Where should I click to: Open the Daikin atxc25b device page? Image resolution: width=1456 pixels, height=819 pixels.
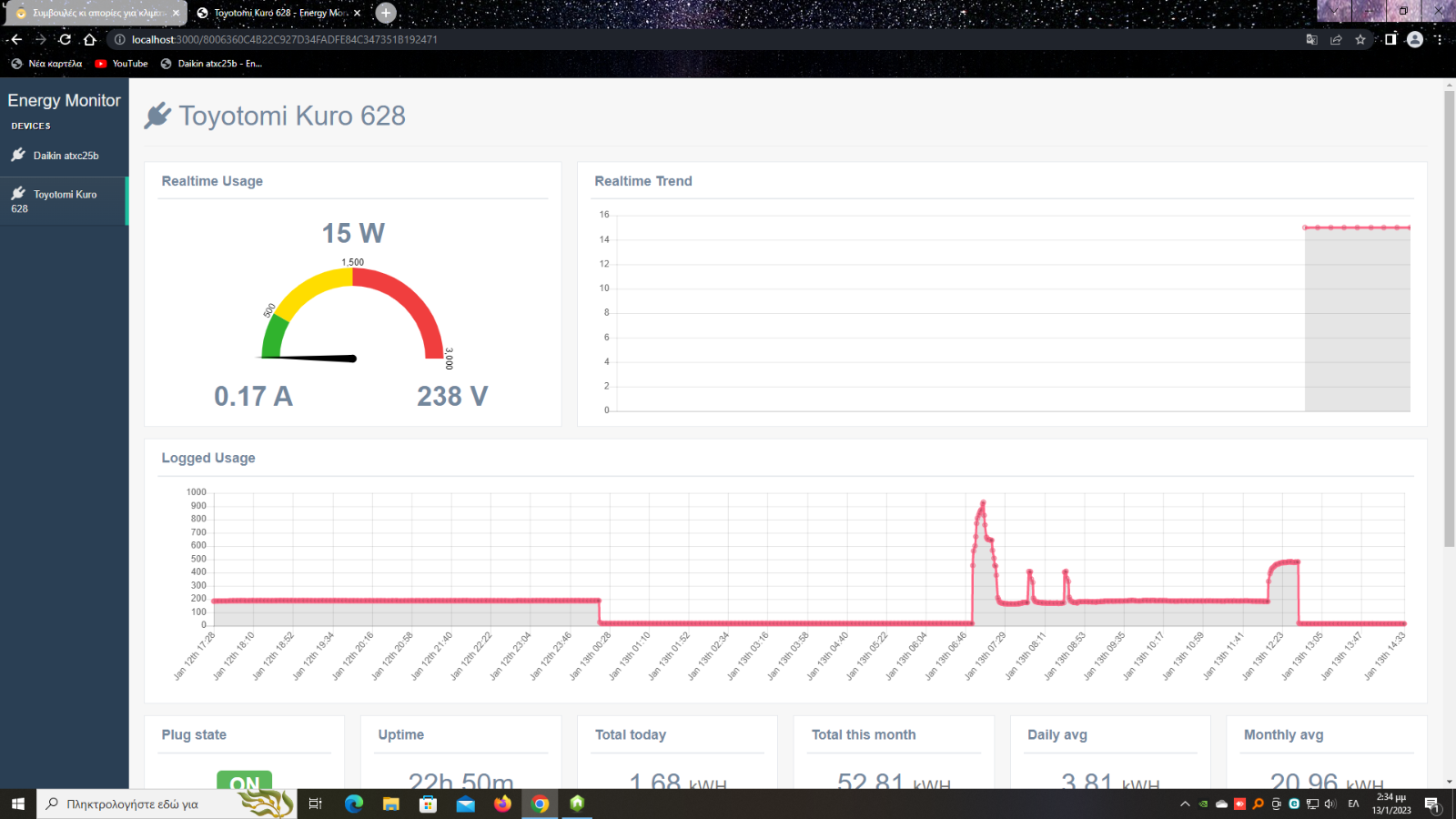point(64,156)
